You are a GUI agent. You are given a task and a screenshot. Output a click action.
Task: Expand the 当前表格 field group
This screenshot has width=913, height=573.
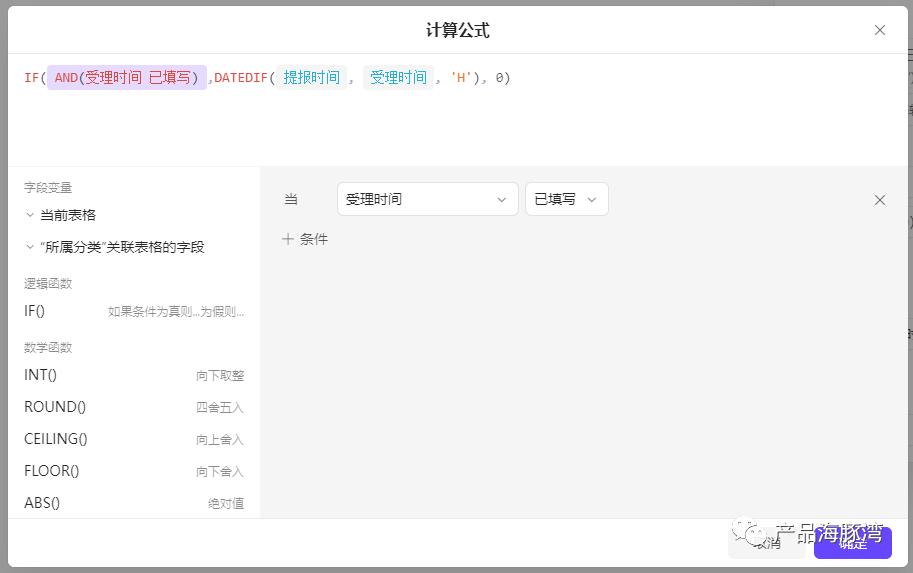tap(61, 215)
